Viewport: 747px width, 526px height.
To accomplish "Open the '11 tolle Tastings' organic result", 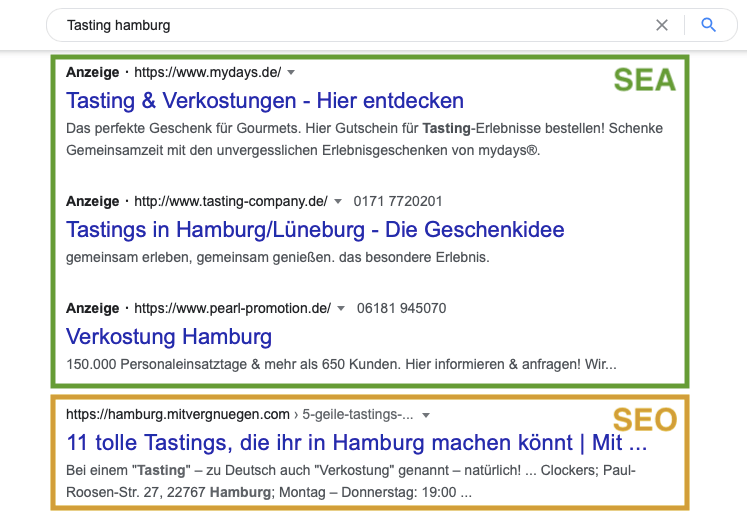I will click(x=356, y=442).
